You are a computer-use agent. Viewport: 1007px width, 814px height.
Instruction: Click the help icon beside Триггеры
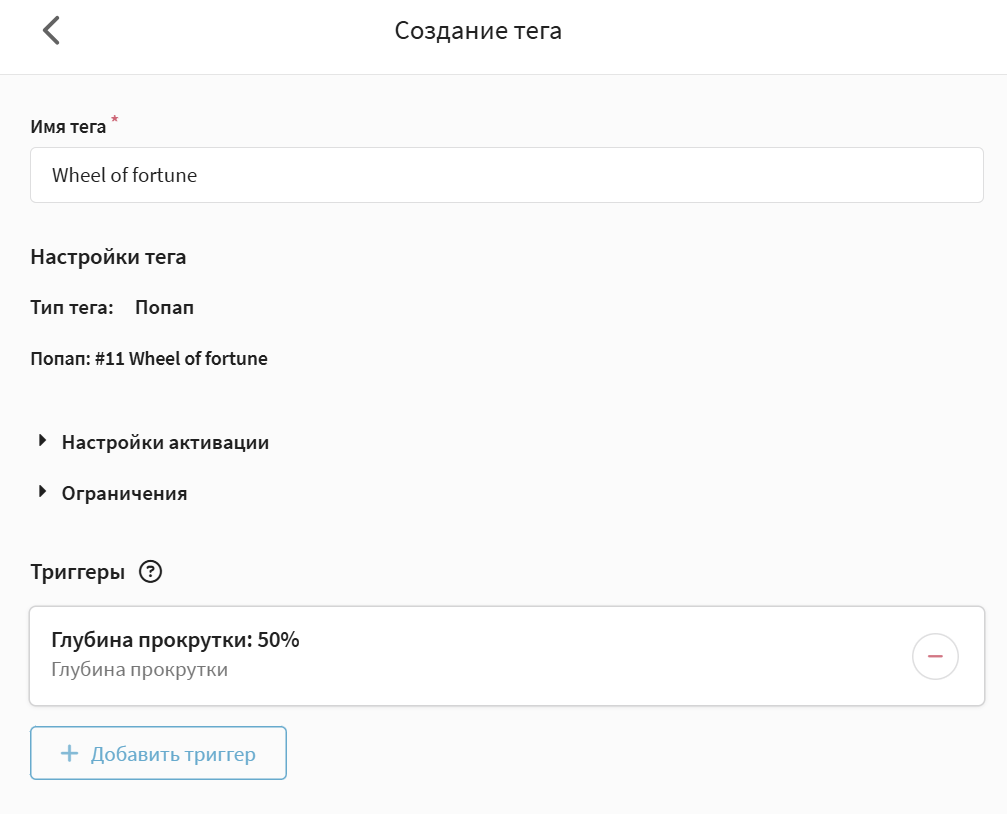pyautogui.click(x=150, y=572)
